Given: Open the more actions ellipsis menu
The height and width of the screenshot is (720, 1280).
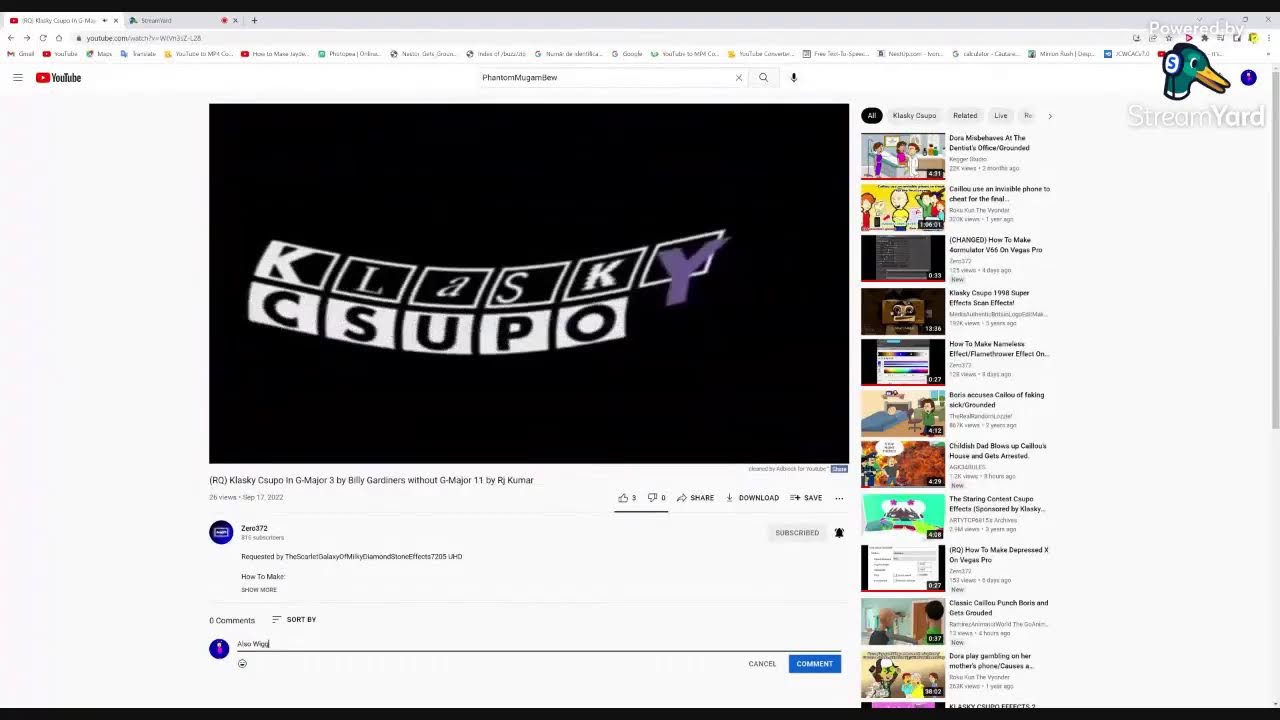Looking at the screenshot, I should (839, 497).
